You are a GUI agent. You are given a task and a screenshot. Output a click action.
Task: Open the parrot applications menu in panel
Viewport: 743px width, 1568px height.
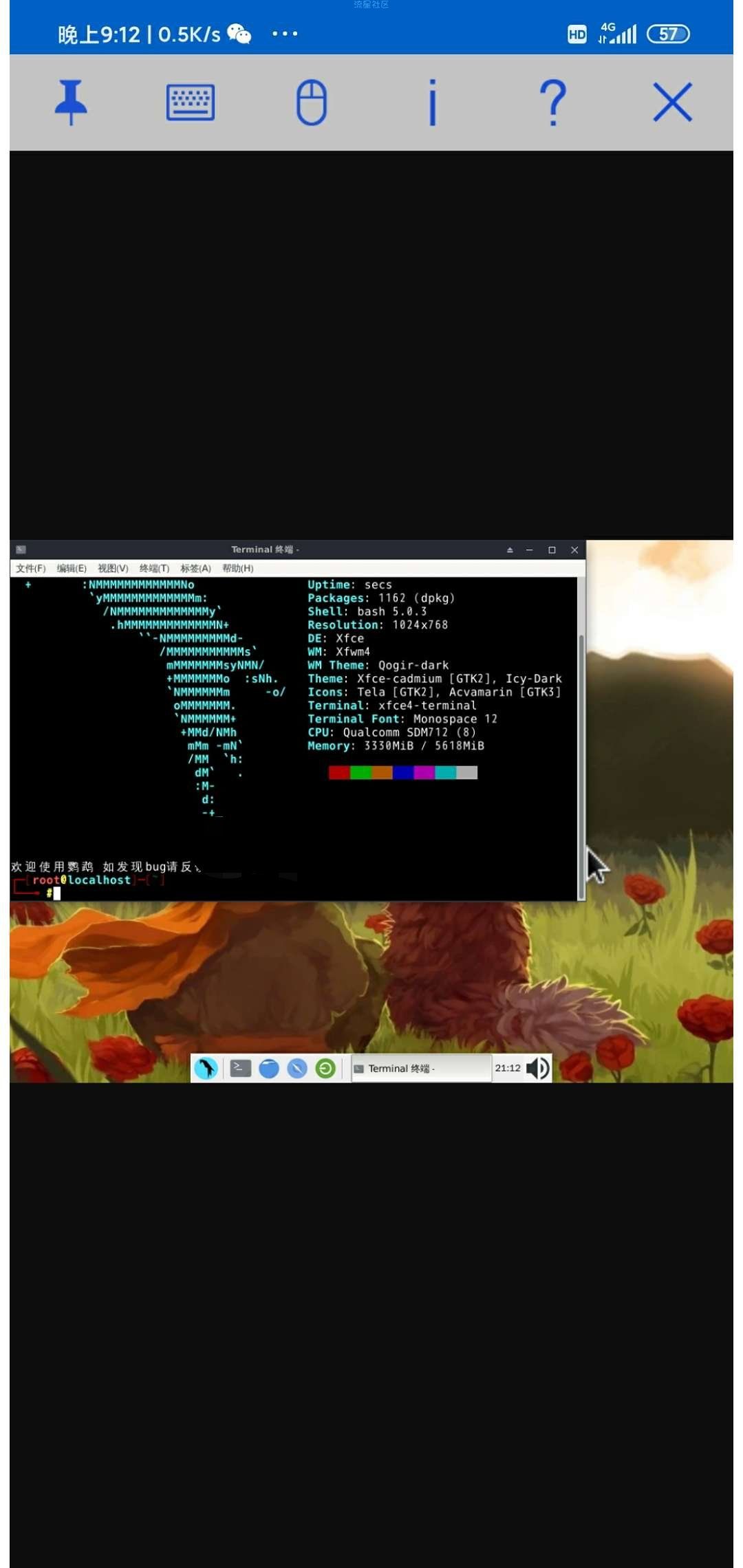[x=206, y=1068]
